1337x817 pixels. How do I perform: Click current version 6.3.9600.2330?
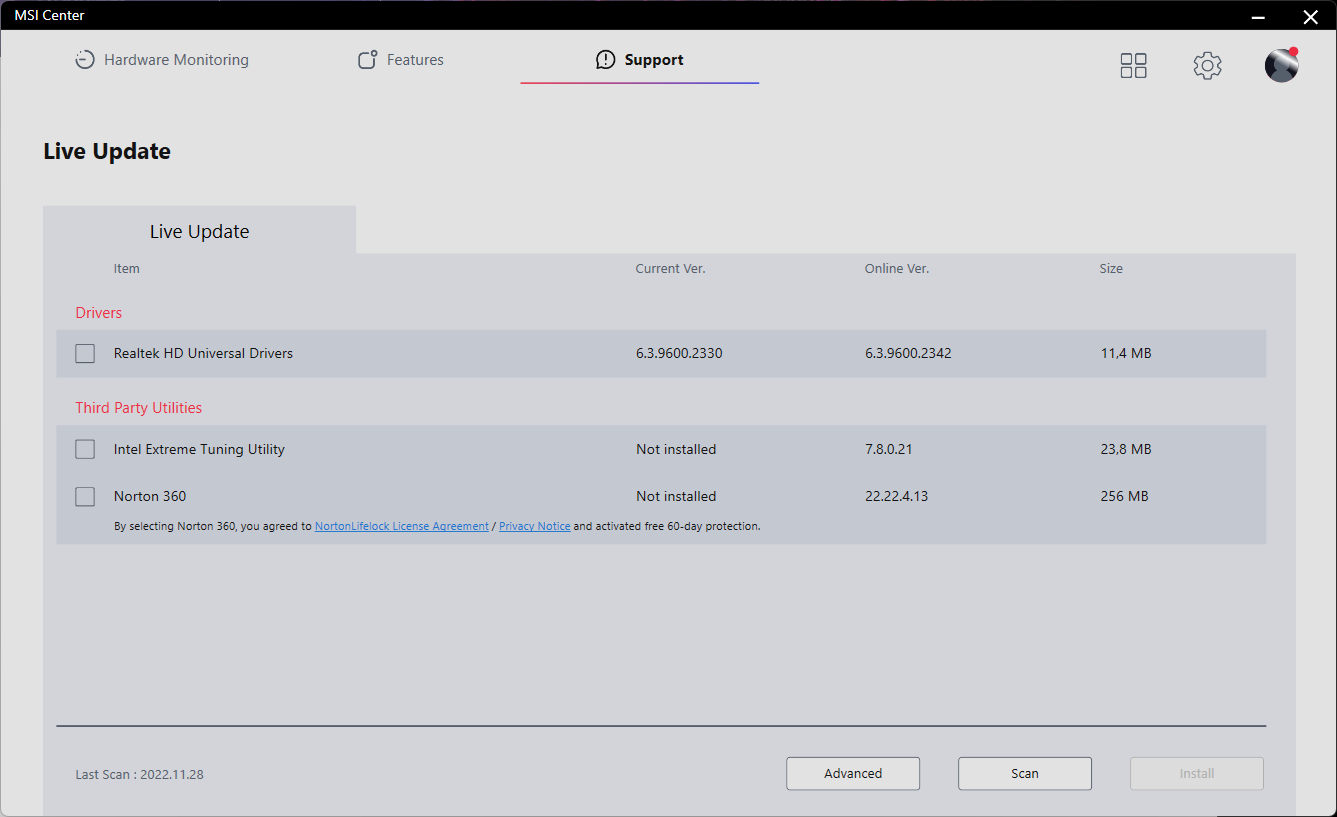click(679, 353)
